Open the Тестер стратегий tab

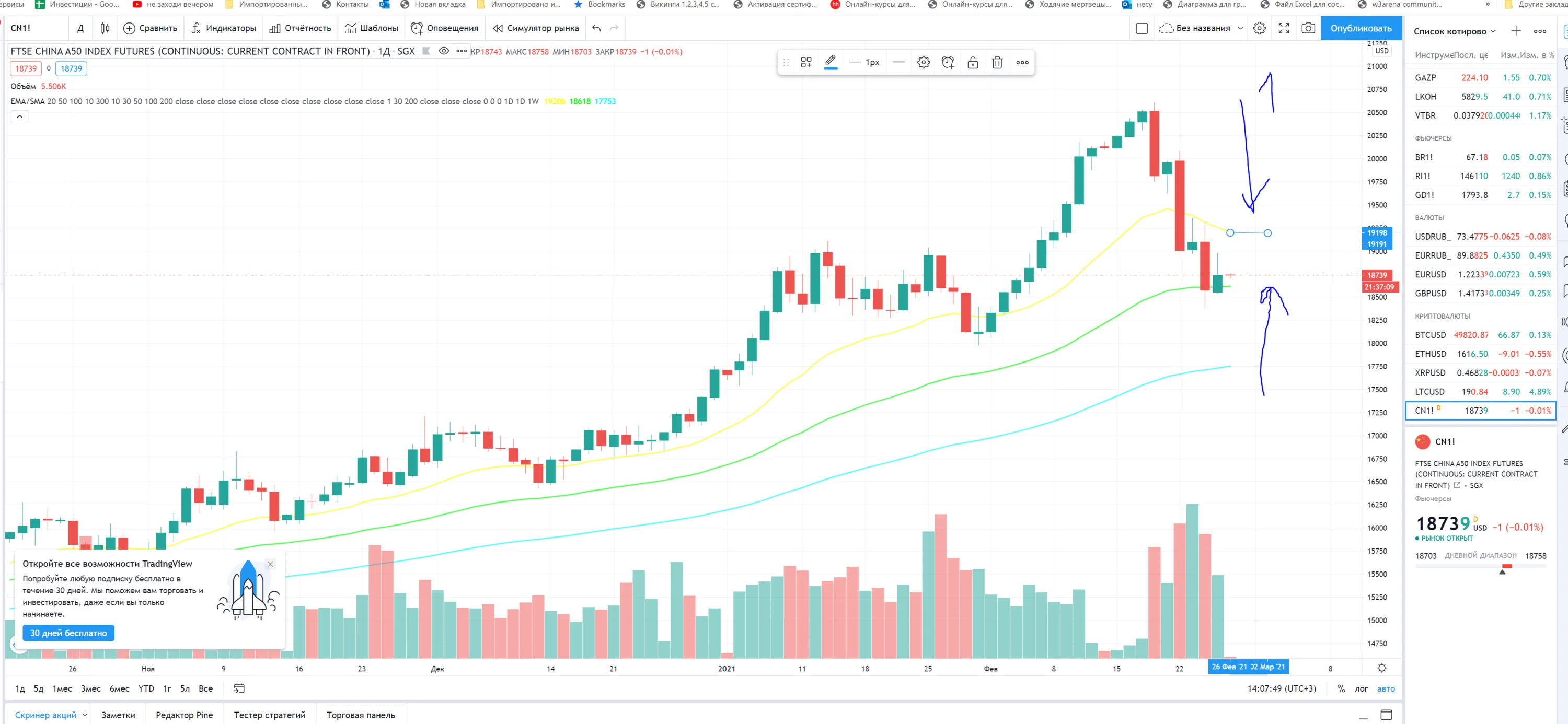tap(270, 715)
